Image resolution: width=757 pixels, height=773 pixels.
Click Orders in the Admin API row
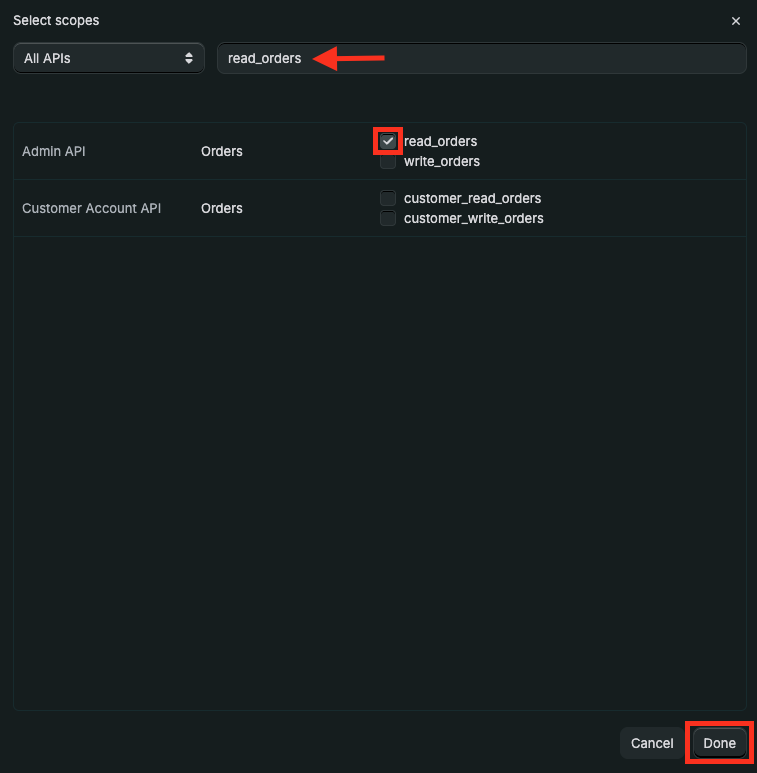click(x=222, y=151)
